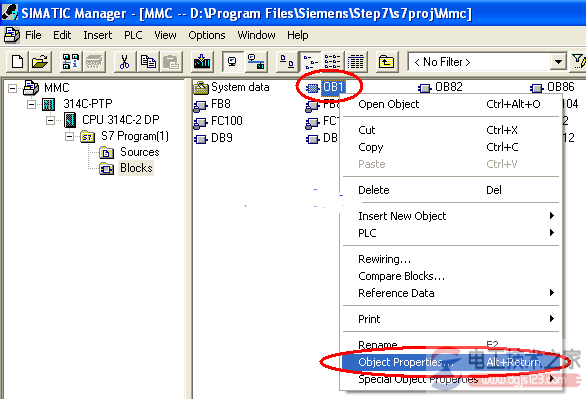Screen dimensions: 586x399
Task: Click the Copy toolbar icon
Action: [x=148, y=62]
